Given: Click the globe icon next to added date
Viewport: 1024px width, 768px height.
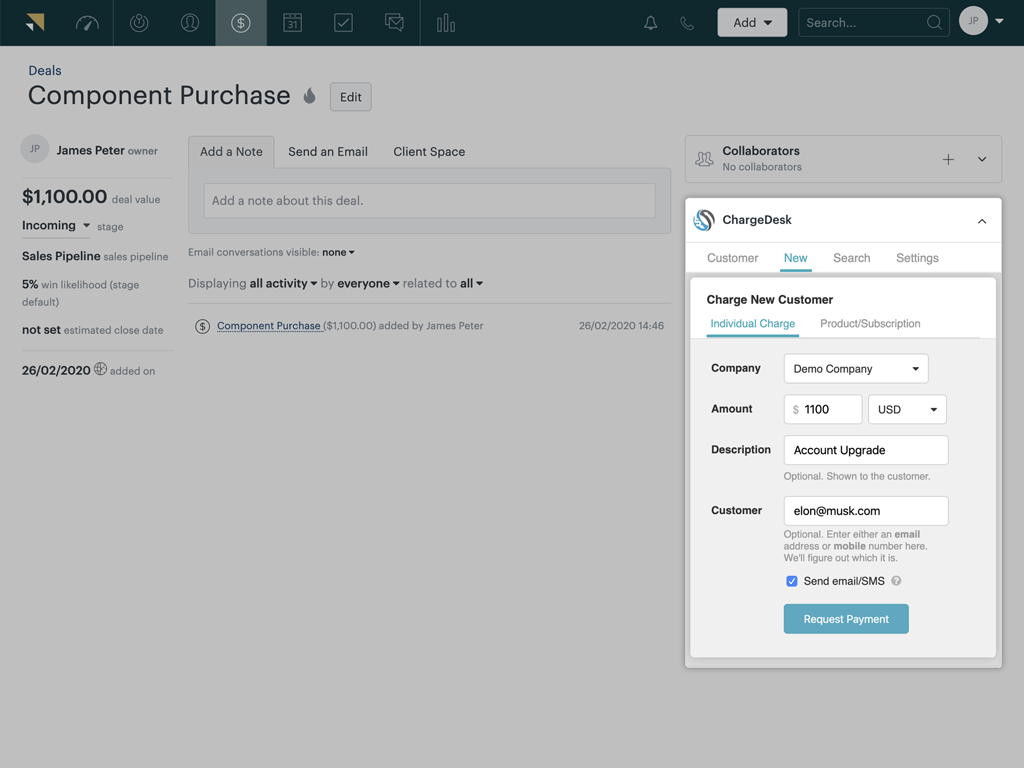Looking at the screenshot, I should pos(100,369).
